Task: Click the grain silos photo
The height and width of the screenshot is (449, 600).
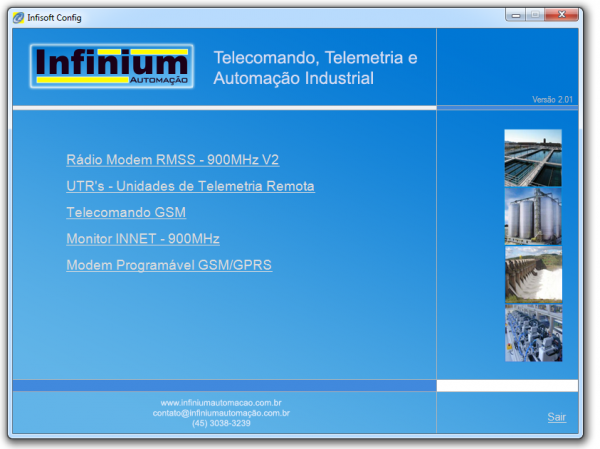Action: pos(533,215)
